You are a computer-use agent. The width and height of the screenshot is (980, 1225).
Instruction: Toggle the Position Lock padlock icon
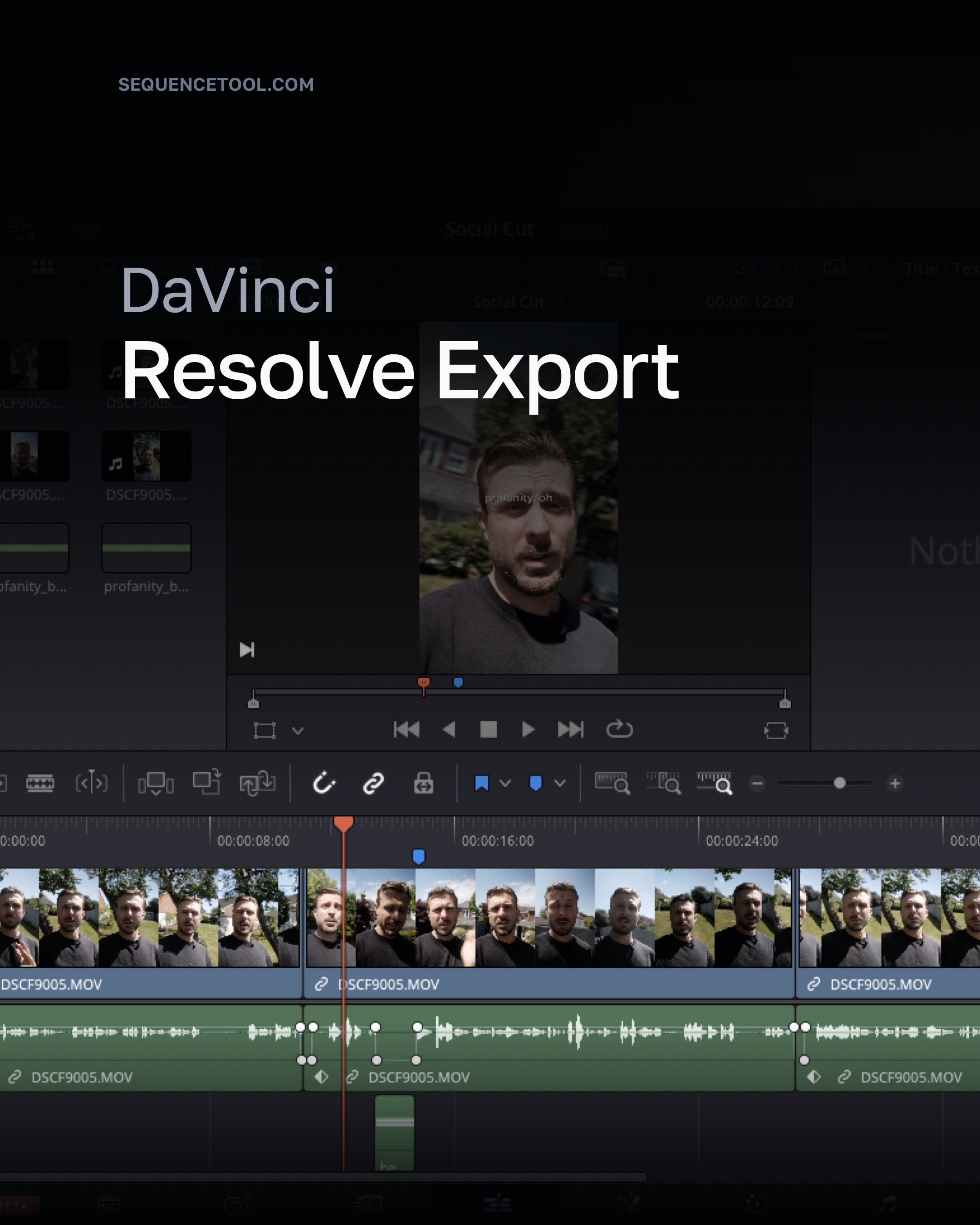coord(423,783)
